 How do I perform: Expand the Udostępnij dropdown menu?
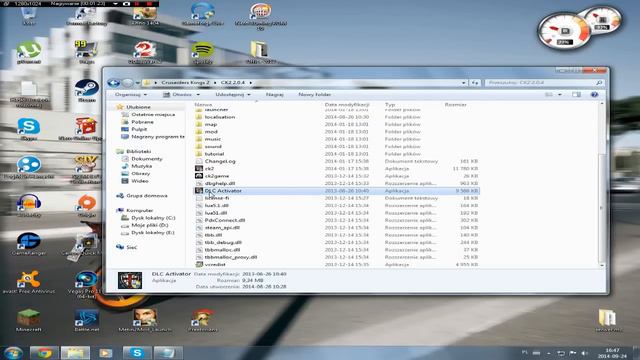233,95
